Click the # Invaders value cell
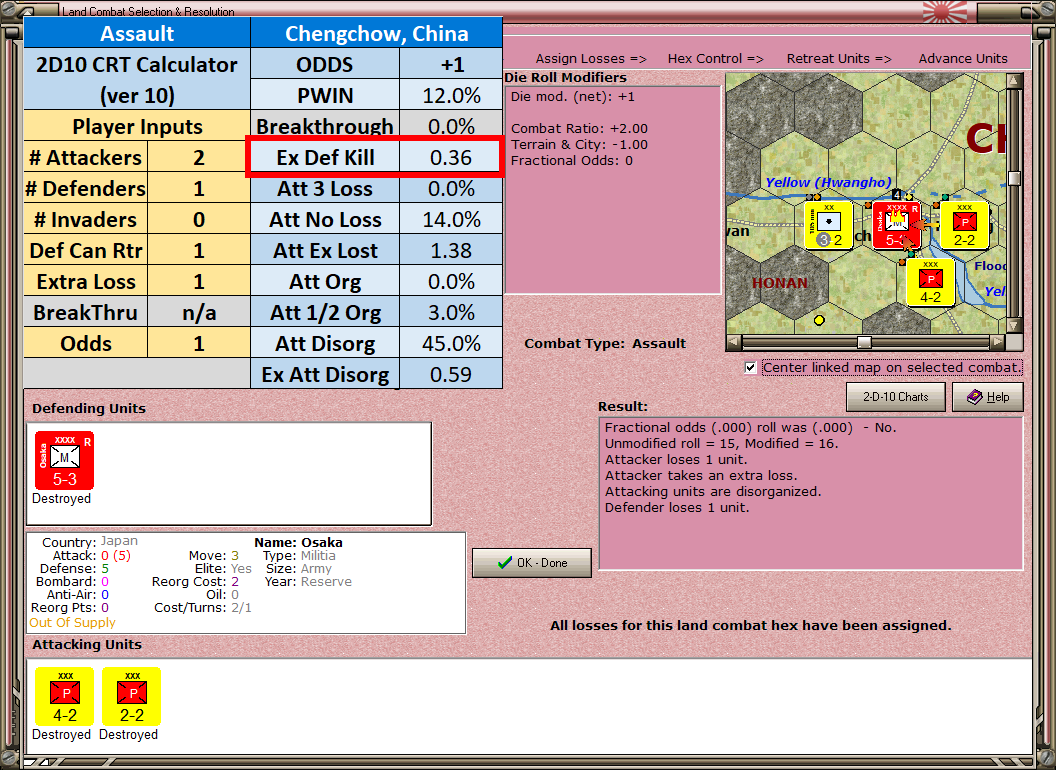The image size is (1056, 770). [199, 219]
